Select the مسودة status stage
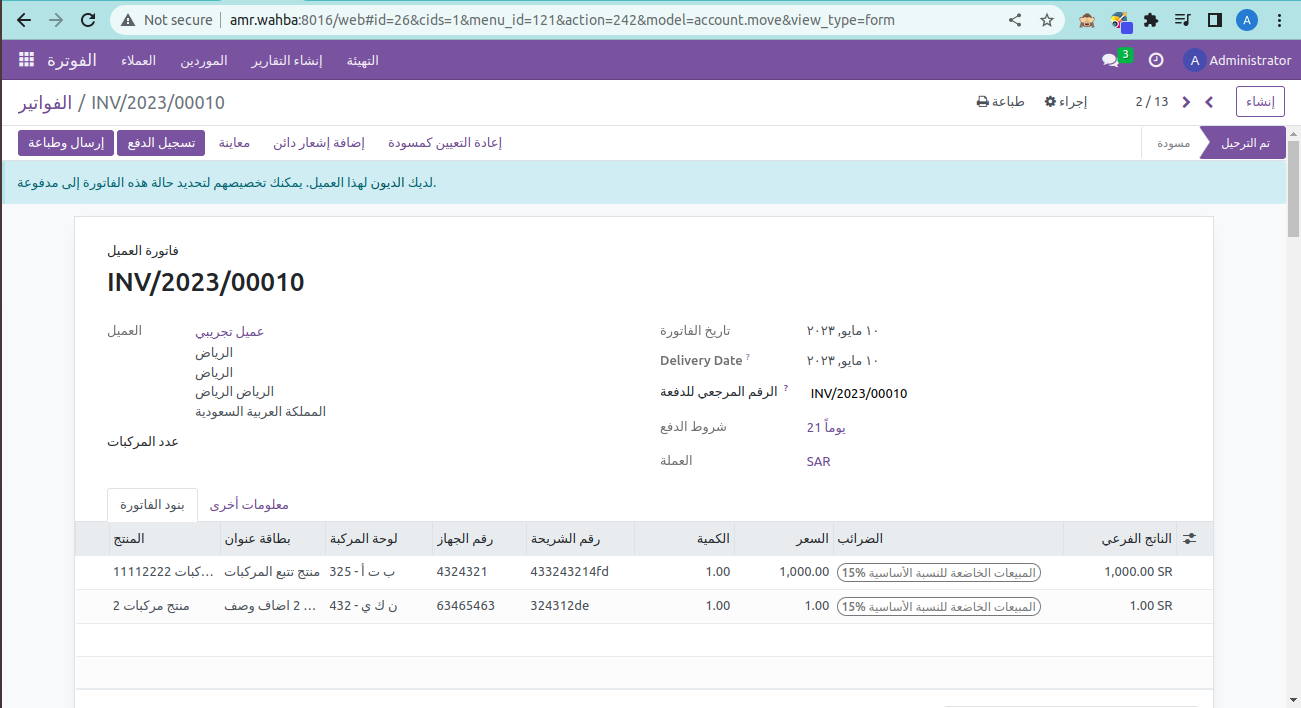The image size is (1301, 708). pyautogui.click(x=1172, y=143)
